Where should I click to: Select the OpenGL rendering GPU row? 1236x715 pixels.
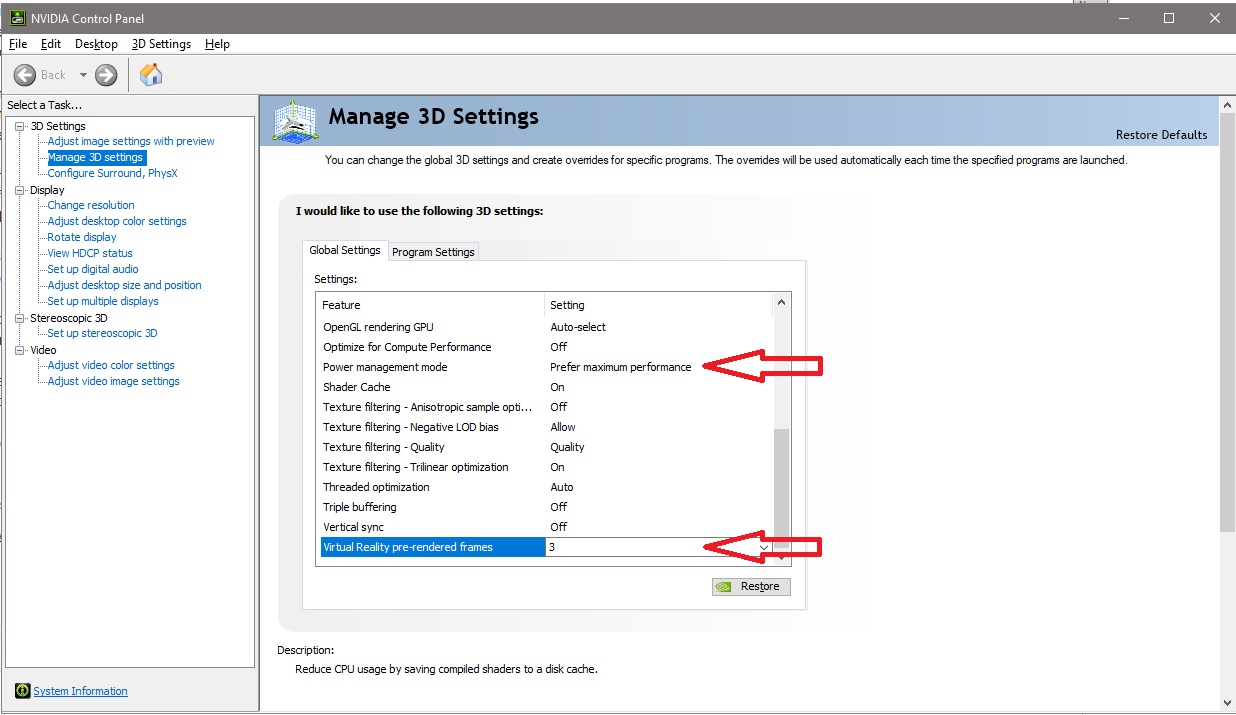(546, 327)
